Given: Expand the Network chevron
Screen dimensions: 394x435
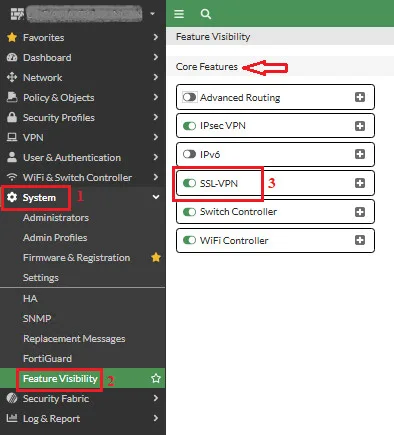Looking at the screenshot, I should (x=156, y=77).
